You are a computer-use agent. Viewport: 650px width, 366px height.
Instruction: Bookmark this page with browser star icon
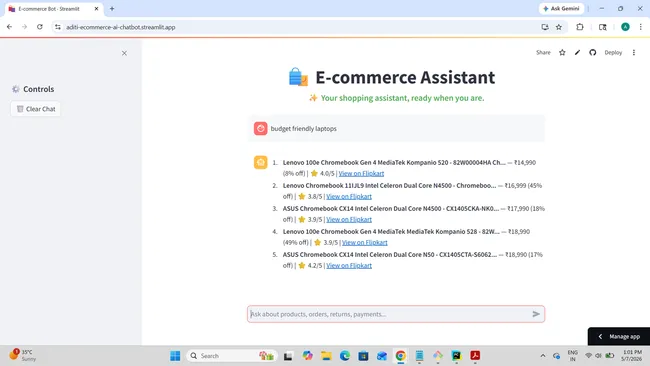[559, 27]
